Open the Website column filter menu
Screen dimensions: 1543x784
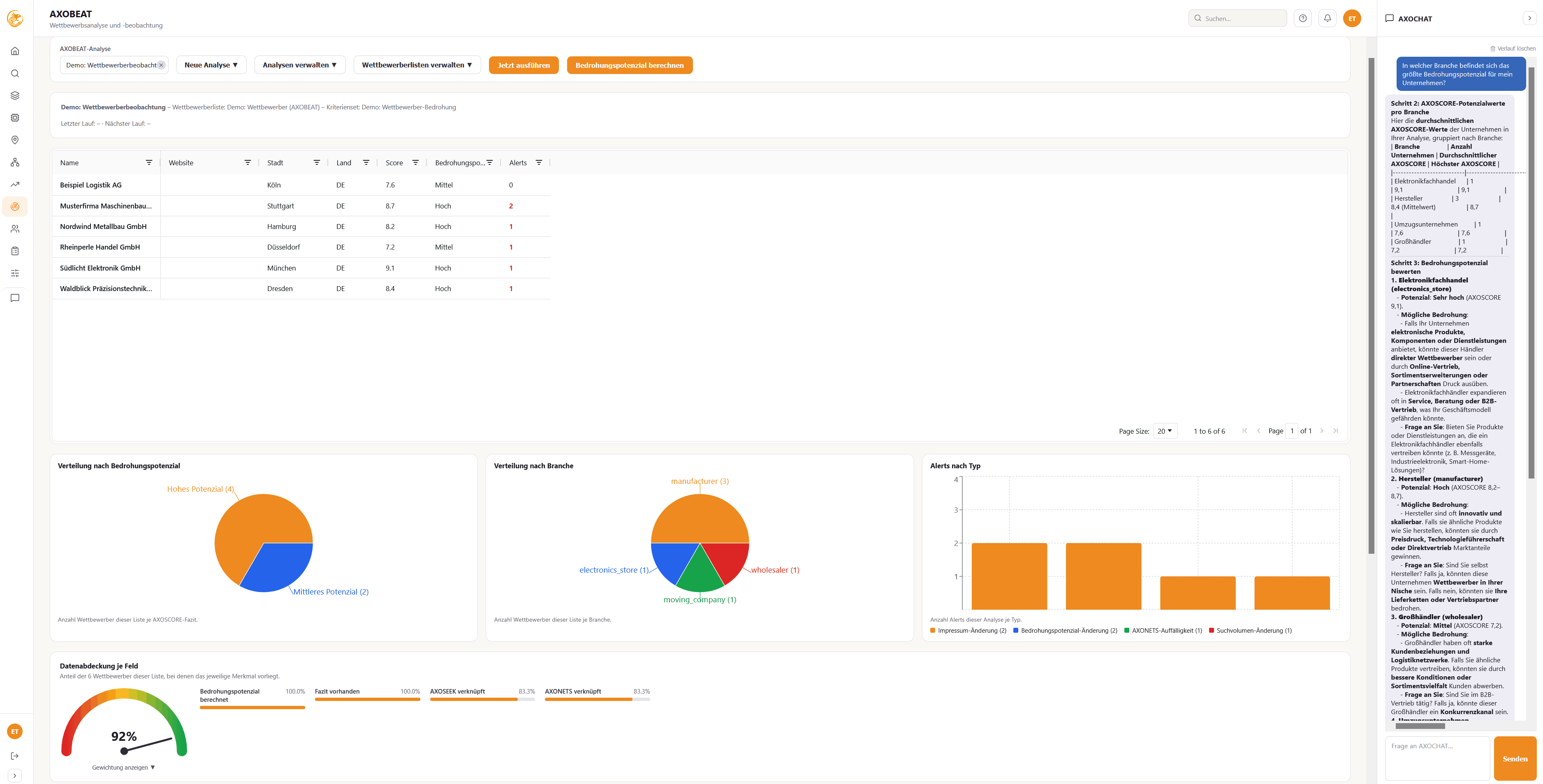(x=248, y=163)
